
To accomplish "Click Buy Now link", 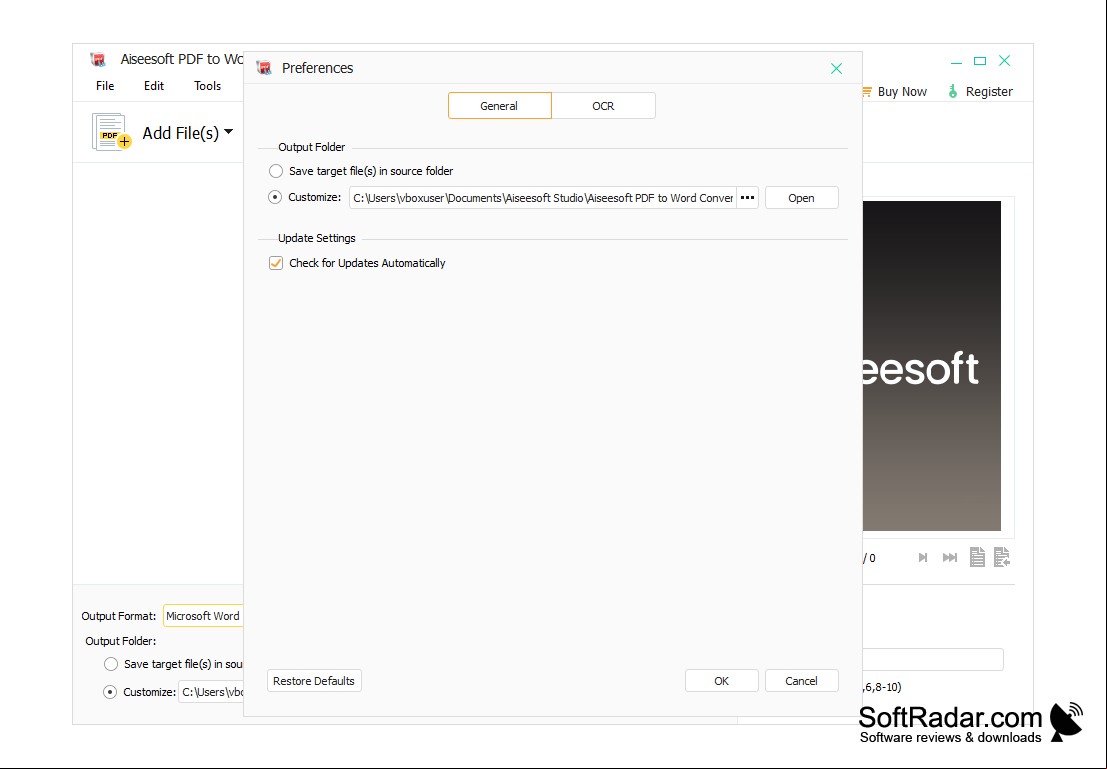I will pos(902,92).
